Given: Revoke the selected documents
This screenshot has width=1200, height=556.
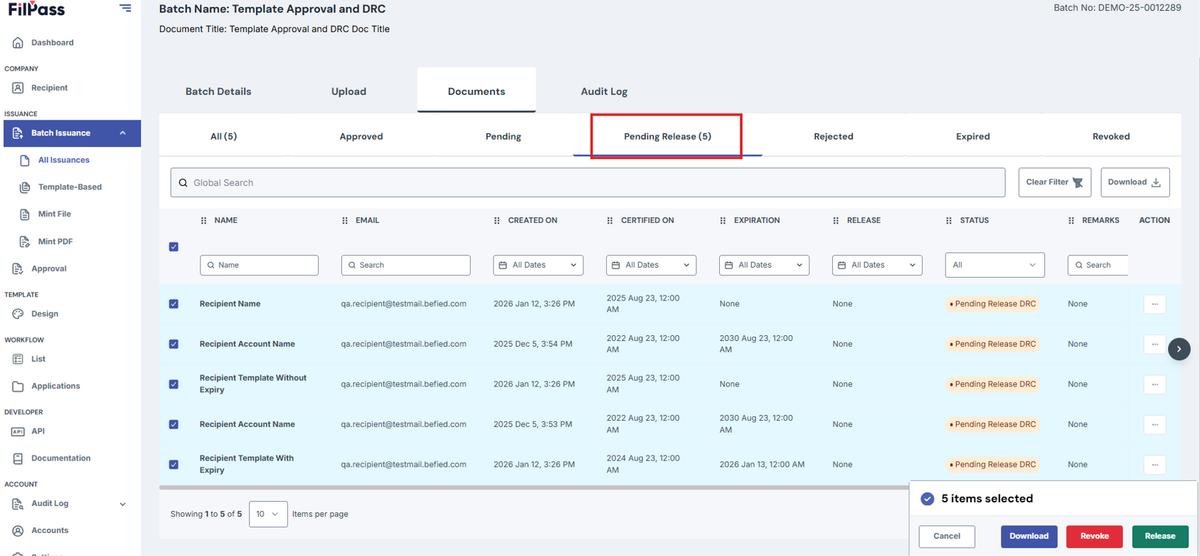Looking at the screenshot, I should (x=1095, y=536).
